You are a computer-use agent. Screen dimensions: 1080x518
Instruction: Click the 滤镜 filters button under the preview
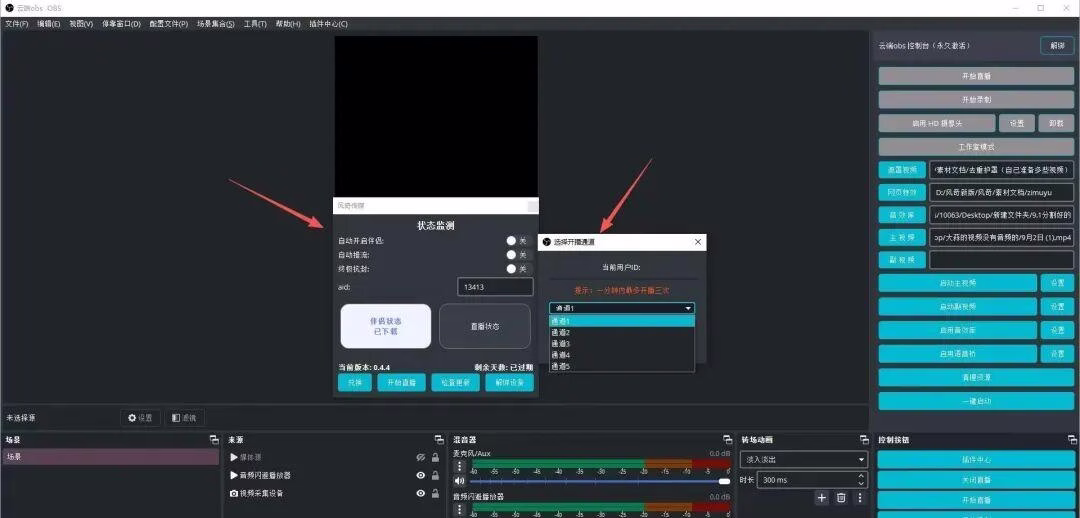tap(184, 418)
